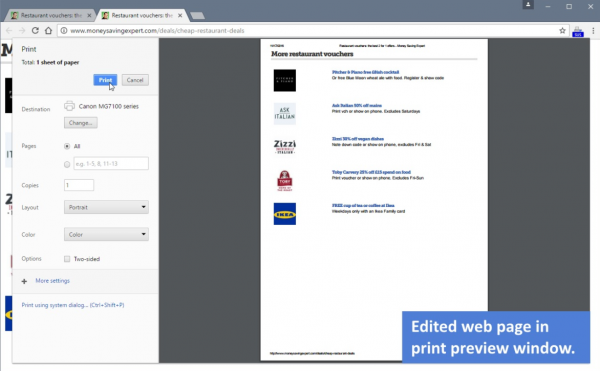Click the browser Back arrow
Image resolution: width=600 pixels, height=371 pixels.
(9, 31)
